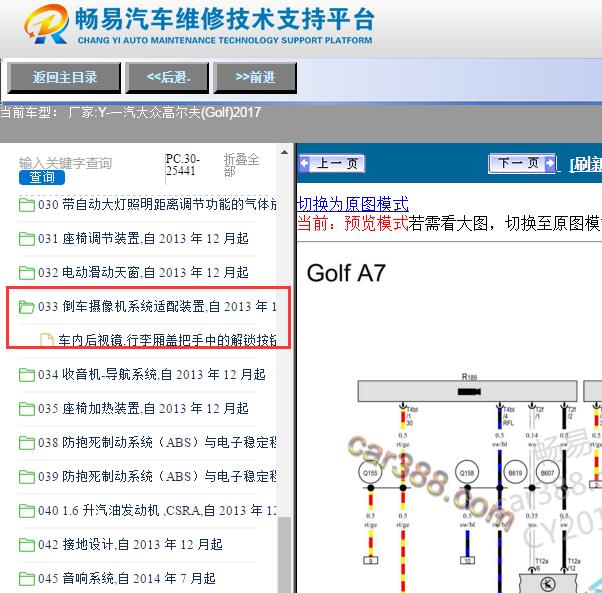
Task: Open the folder icon for item 040
Action: point(26,511)
